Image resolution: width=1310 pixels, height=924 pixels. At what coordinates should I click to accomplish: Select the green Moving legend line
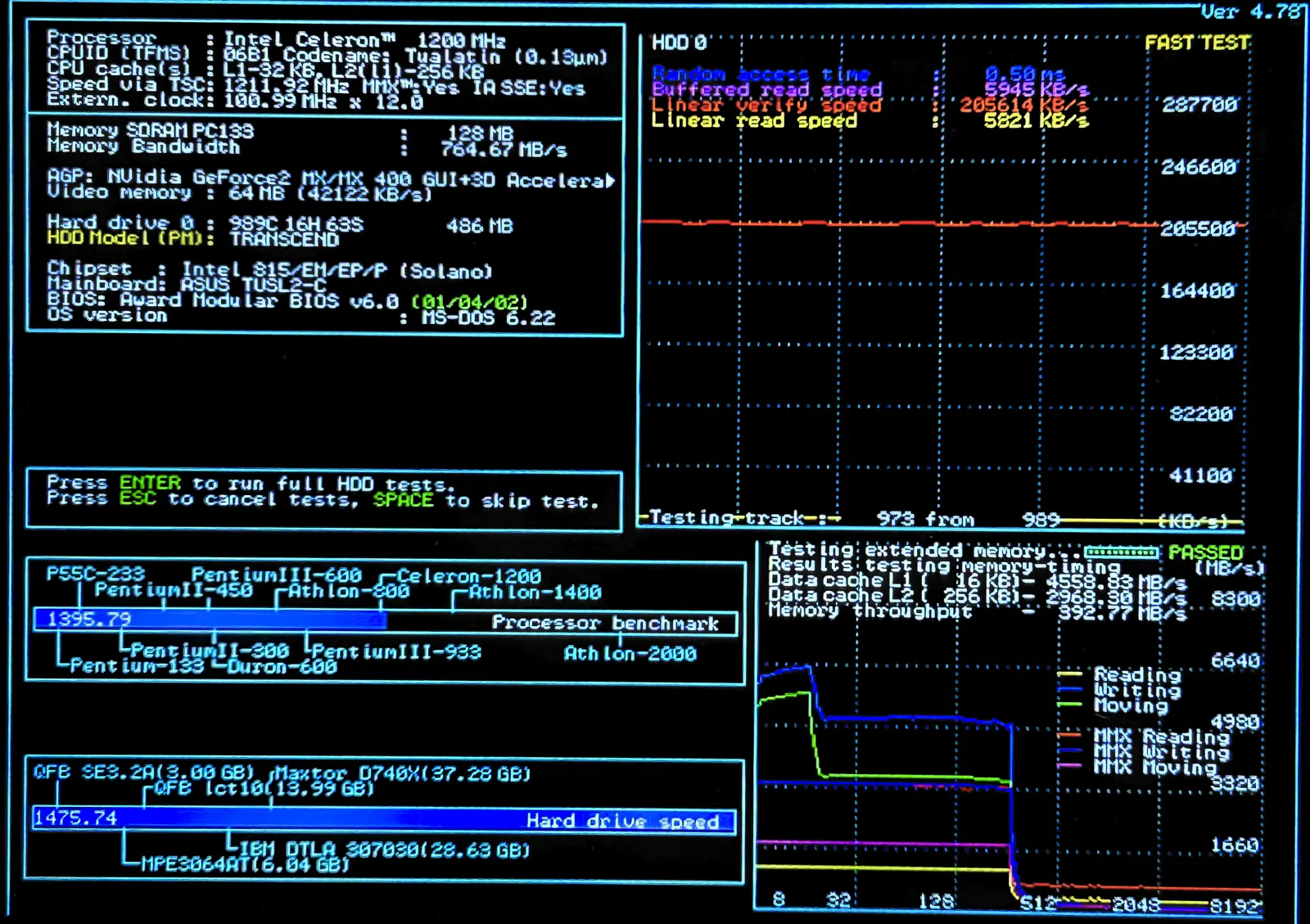[1069, 705]
